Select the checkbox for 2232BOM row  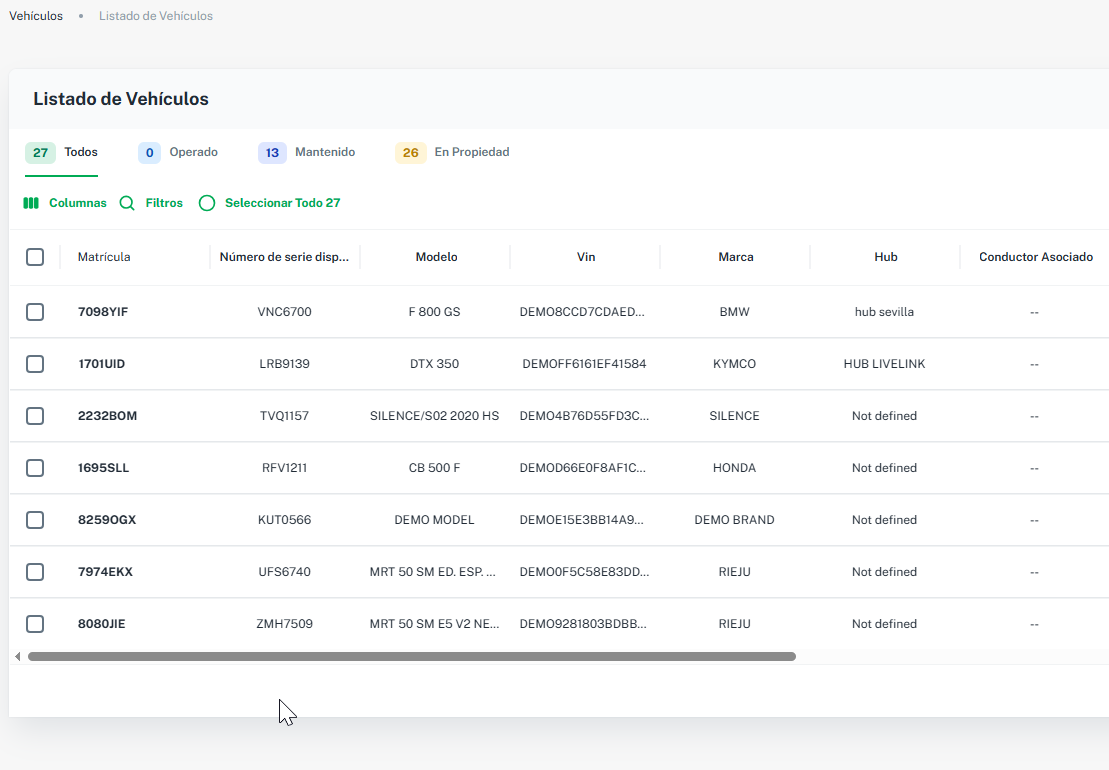click(35, 416)
